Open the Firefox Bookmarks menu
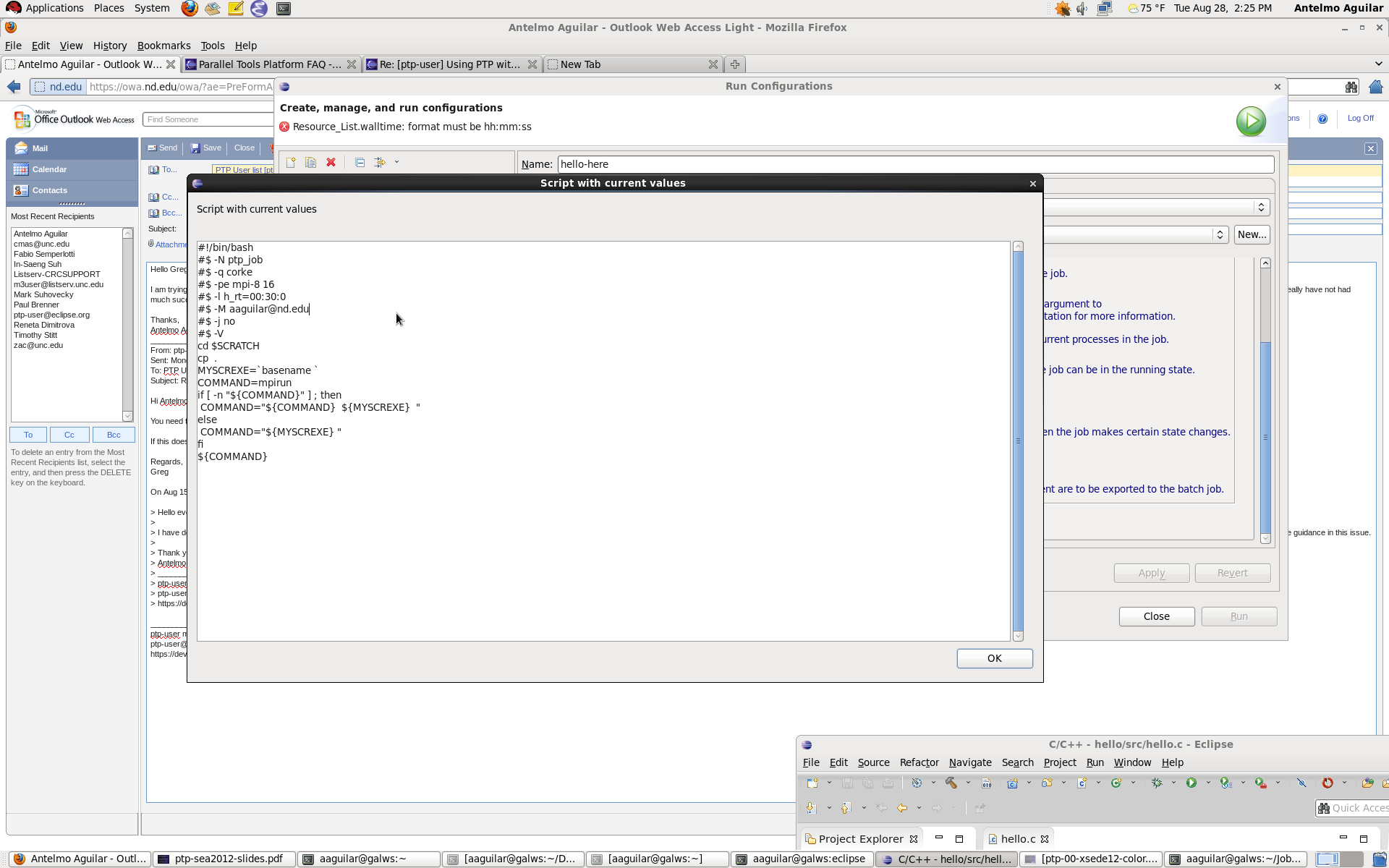This screenshot has height=868, width=1389. [163, 46]
